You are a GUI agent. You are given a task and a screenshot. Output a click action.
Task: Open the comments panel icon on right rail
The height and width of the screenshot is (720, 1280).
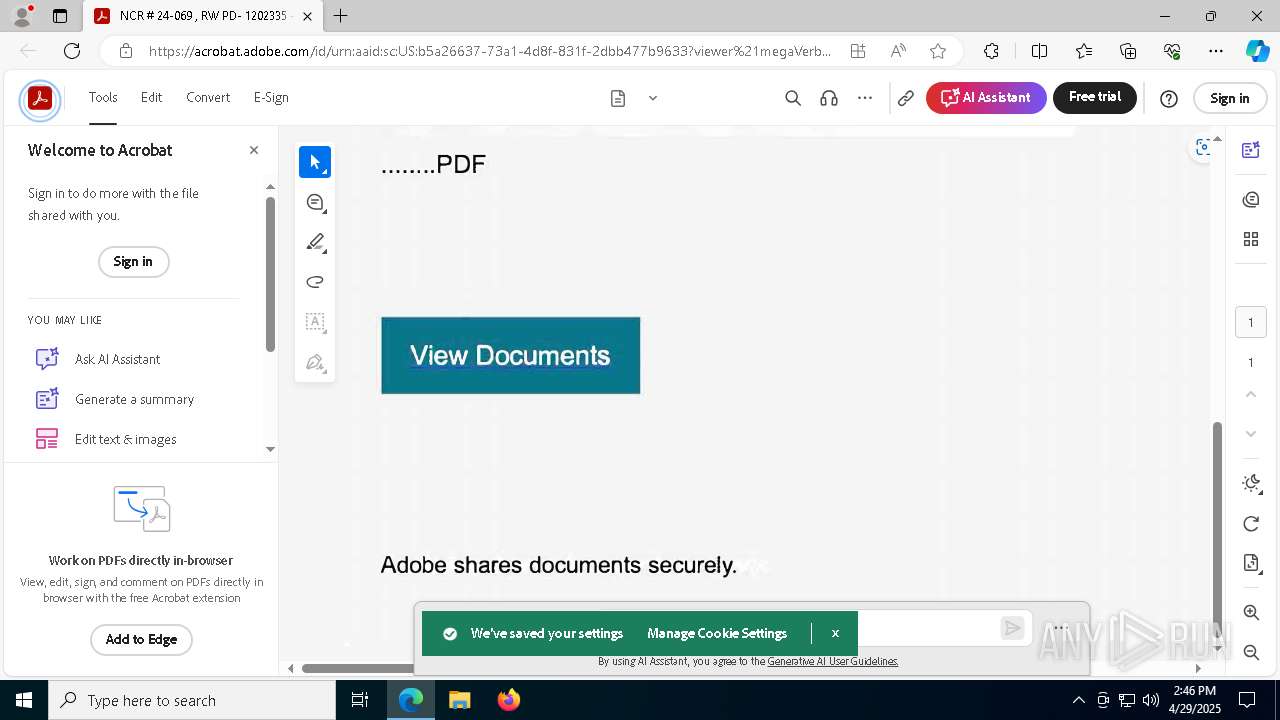click(x=1250, y=200)
